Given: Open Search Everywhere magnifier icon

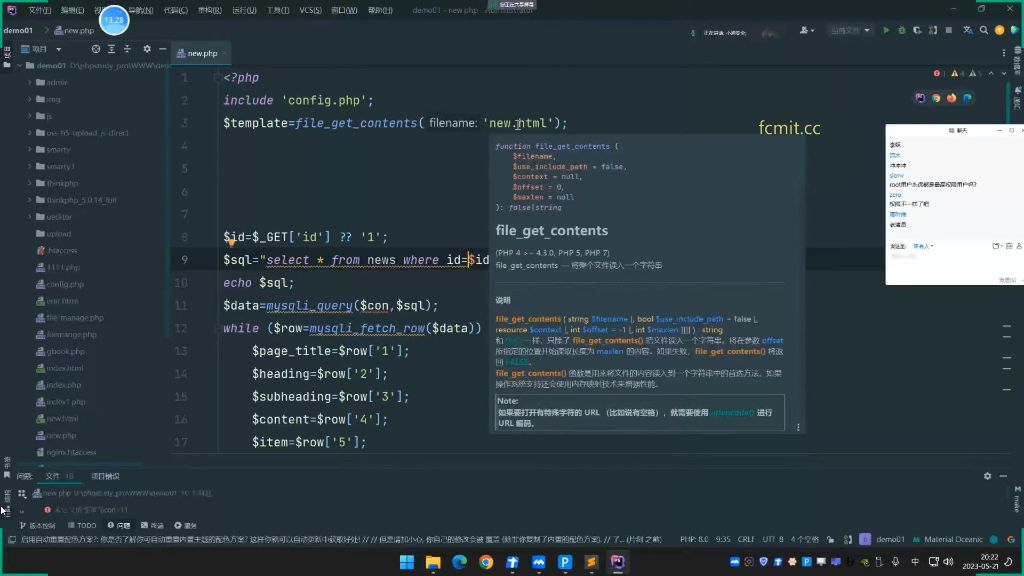Looking at the screenshot, I should [984, 30].
